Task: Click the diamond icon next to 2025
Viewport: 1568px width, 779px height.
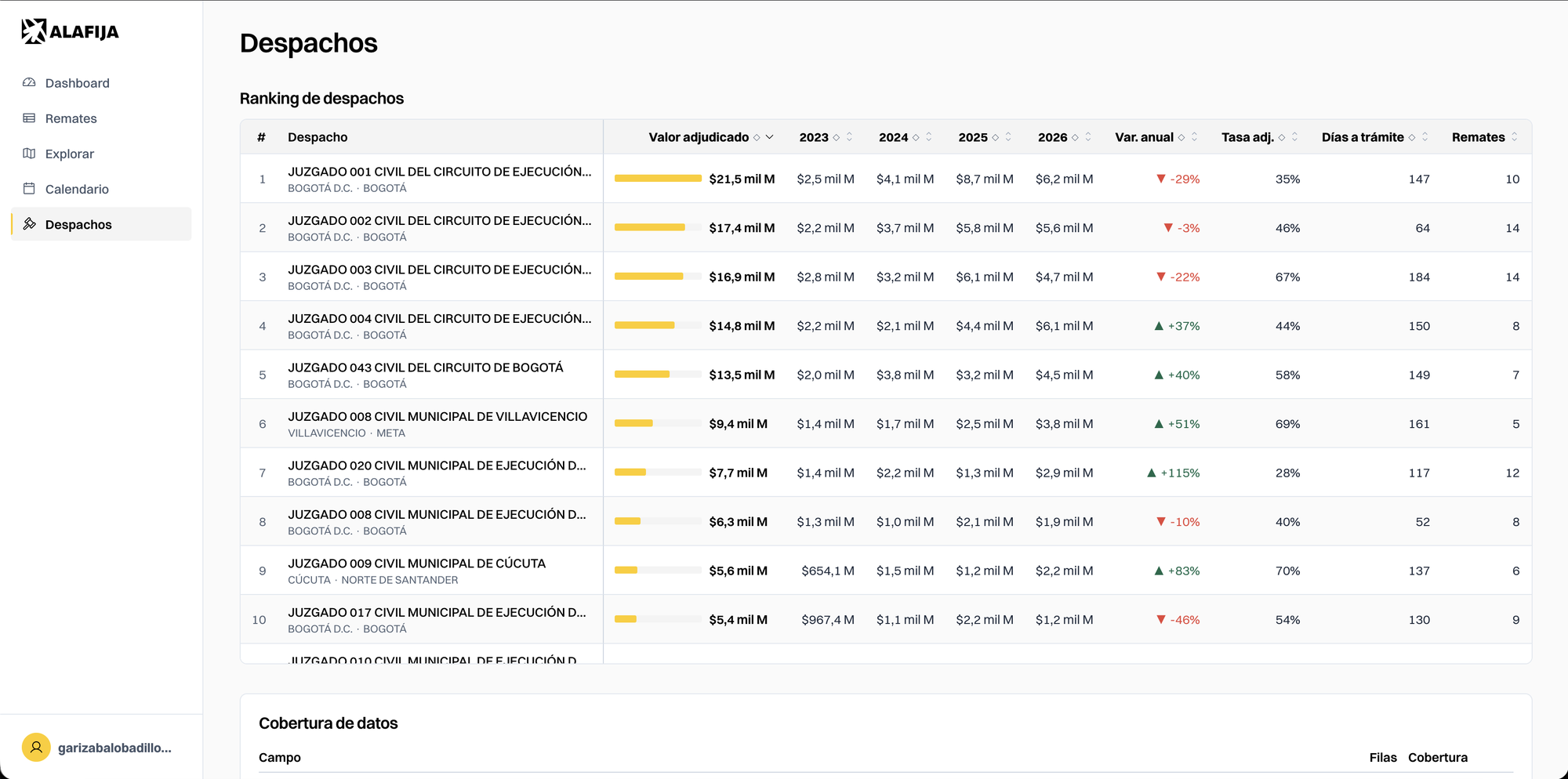Action: coord(996,138)
